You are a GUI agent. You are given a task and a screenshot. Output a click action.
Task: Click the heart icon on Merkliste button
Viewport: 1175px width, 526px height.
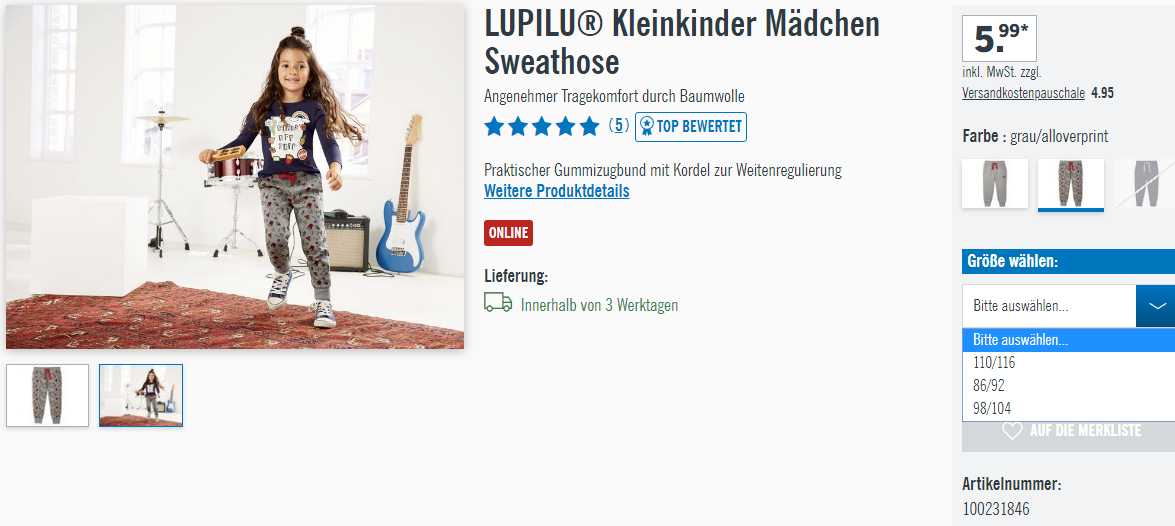1012,431
